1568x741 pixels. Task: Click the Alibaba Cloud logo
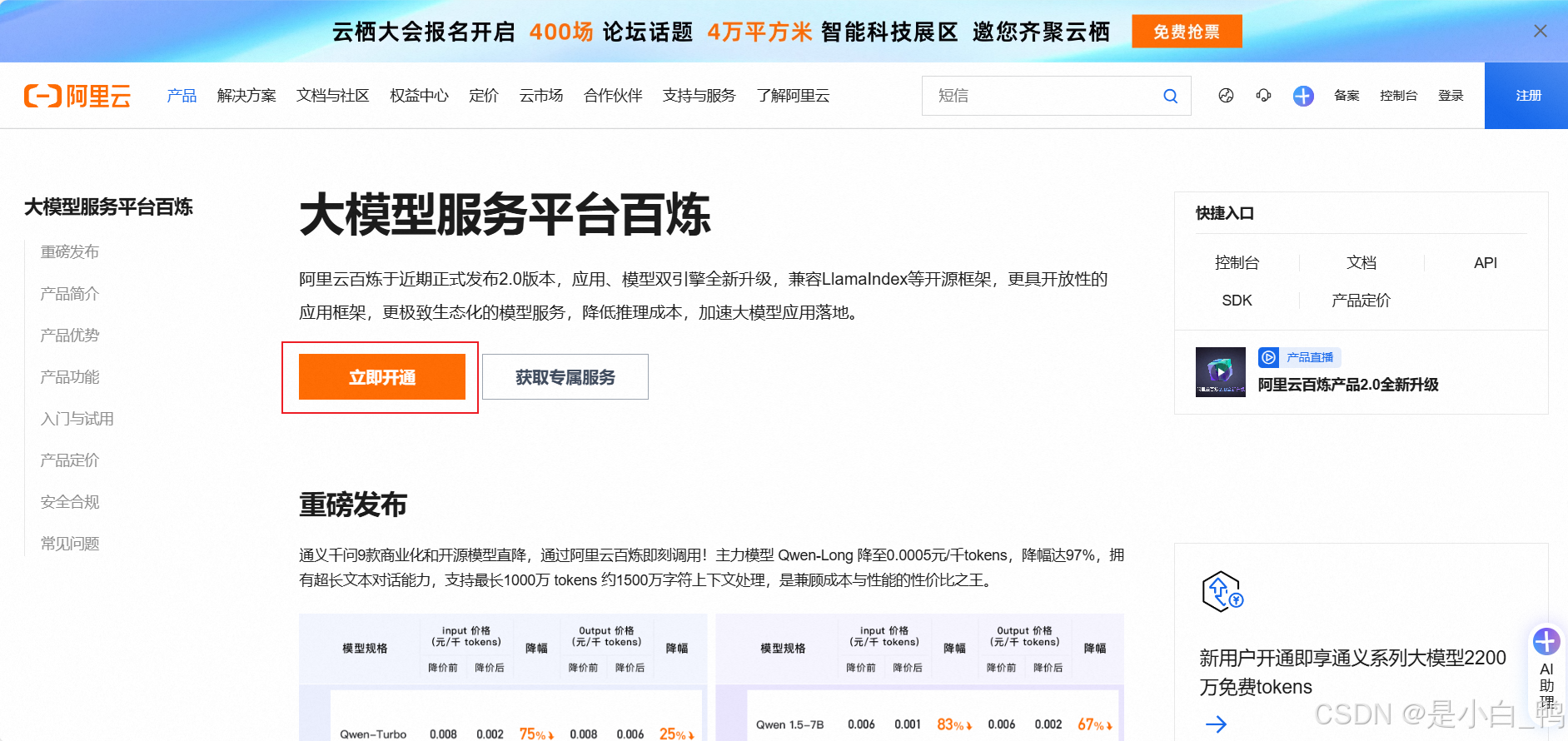point(77,96)
